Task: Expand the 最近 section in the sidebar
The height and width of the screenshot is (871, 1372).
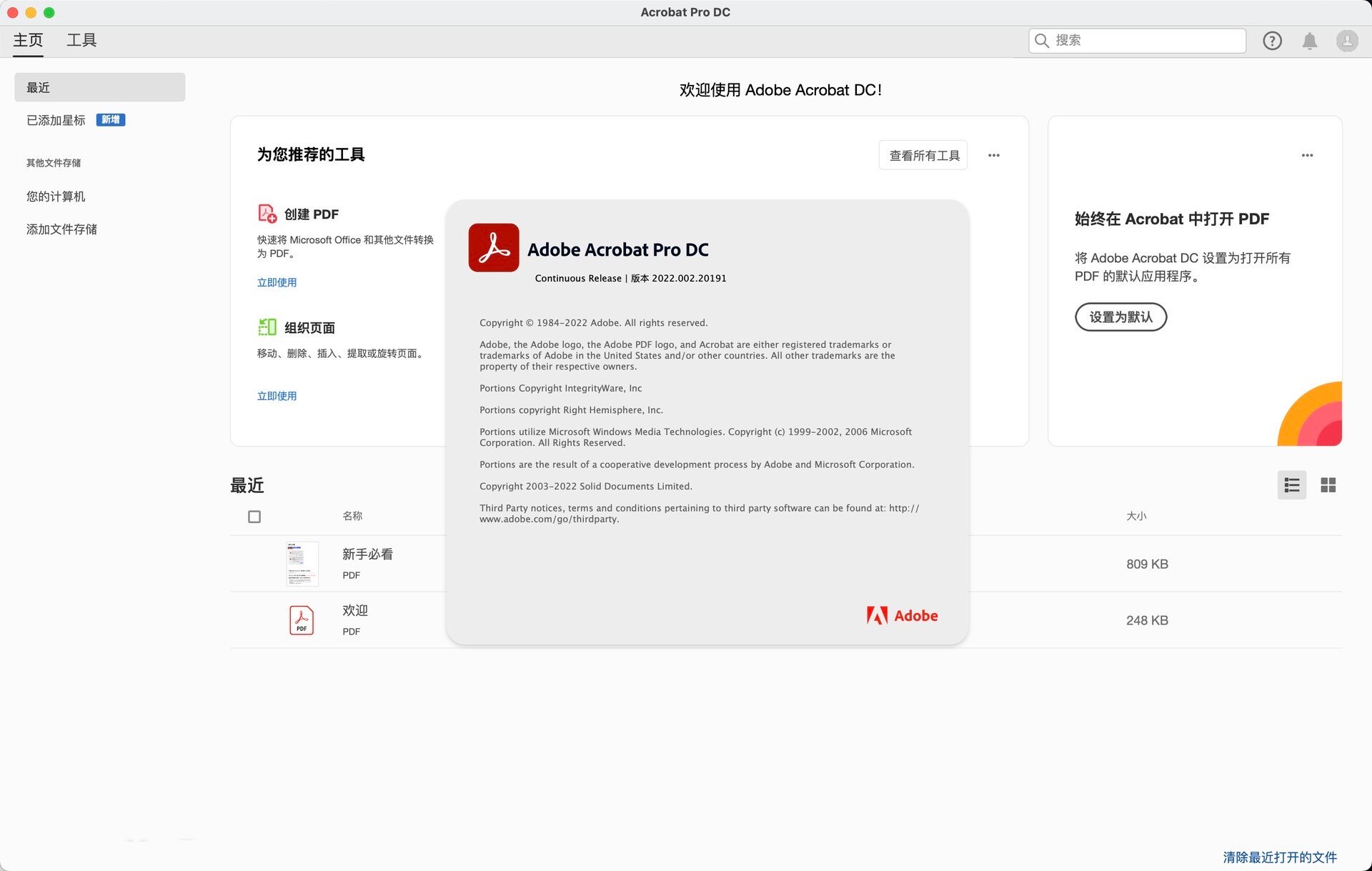Action: tap(37, 86)
